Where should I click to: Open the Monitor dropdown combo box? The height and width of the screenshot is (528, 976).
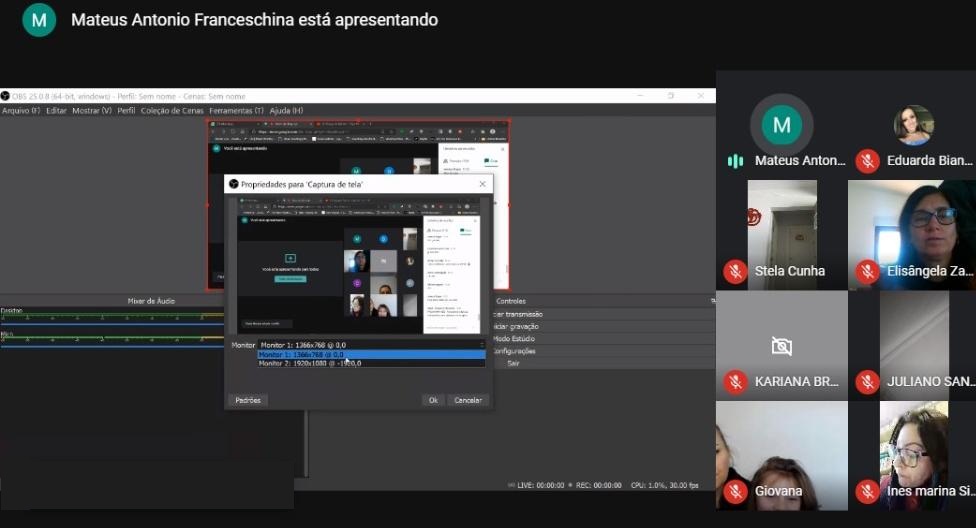point(371,345)
